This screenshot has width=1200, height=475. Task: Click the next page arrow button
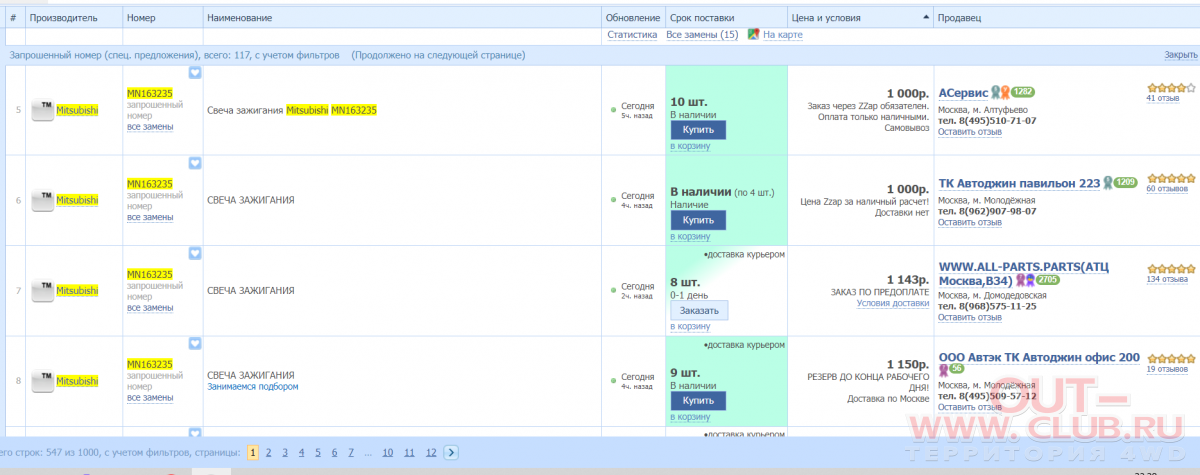[450, 452]
